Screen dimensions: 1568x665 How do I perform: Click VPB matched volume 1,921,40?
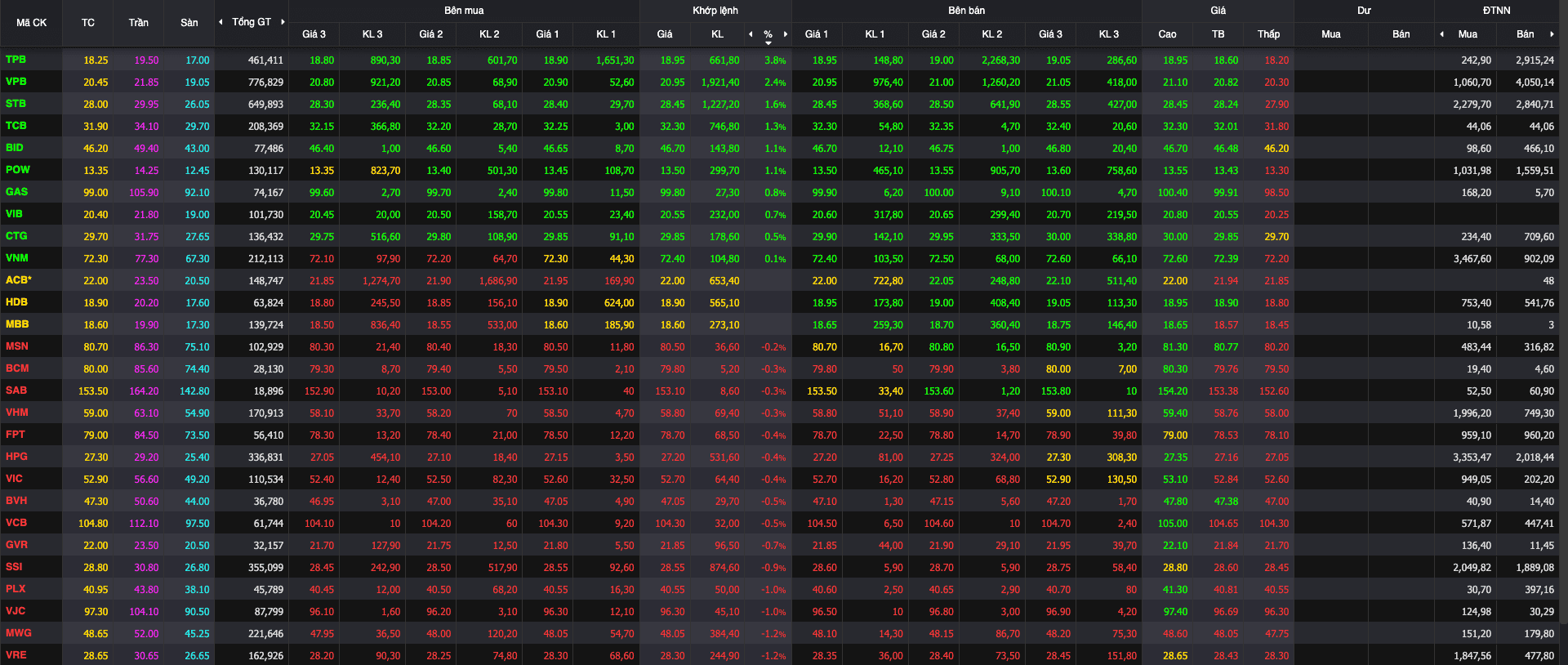click(x=720, y=83)
